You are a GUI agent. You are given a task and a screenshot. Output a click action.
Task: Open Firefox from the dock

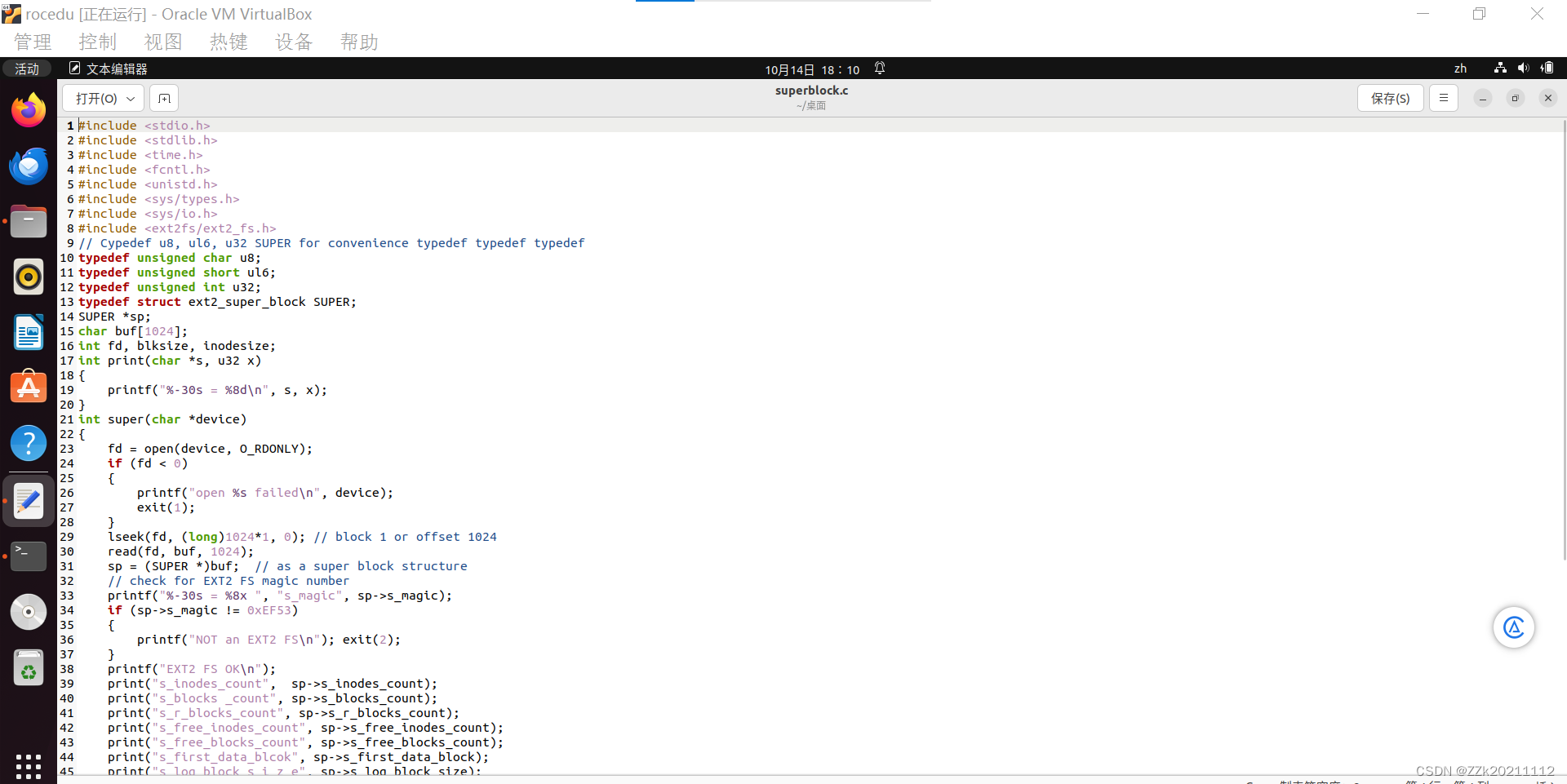[29, 111]
